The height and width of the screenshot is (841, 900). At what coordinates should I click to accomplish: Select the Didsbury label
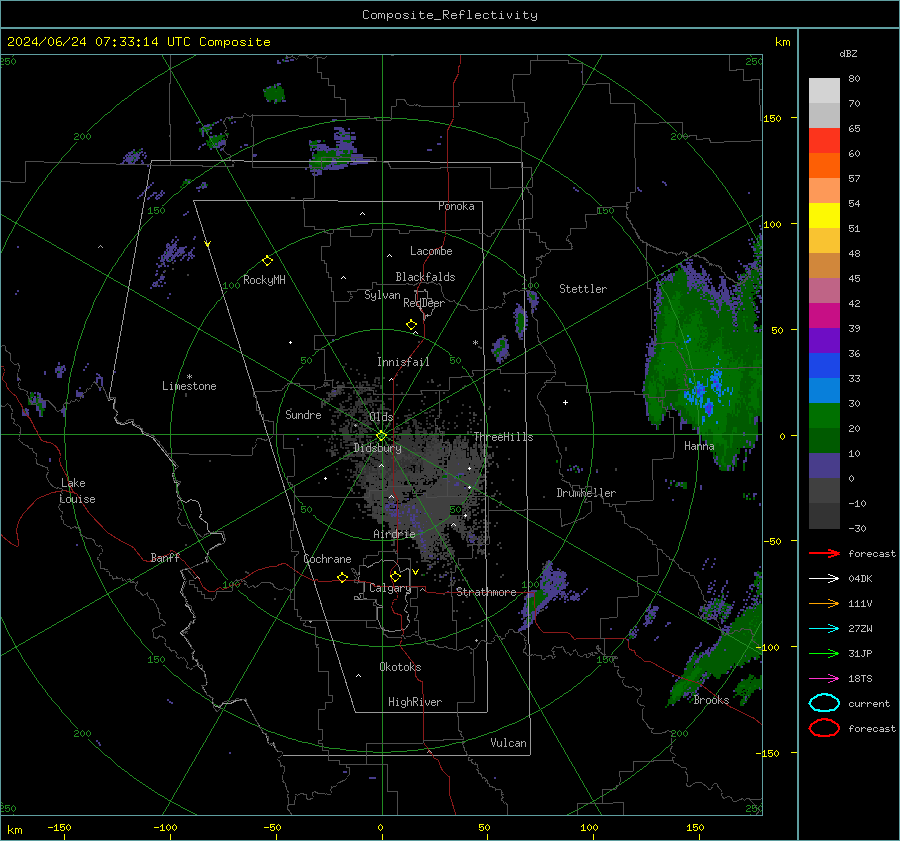pyautogui.click(x=377, y=448)
